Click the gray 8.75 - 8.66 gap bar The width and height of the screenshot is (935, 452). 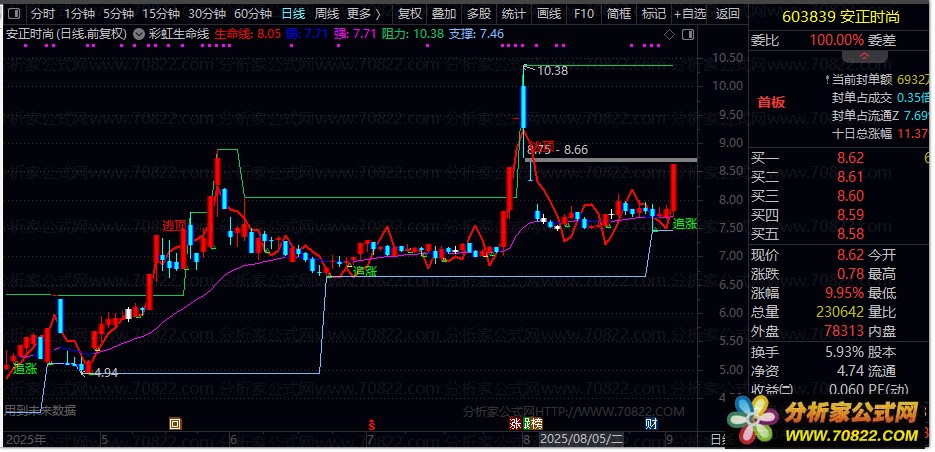[611, 160]
